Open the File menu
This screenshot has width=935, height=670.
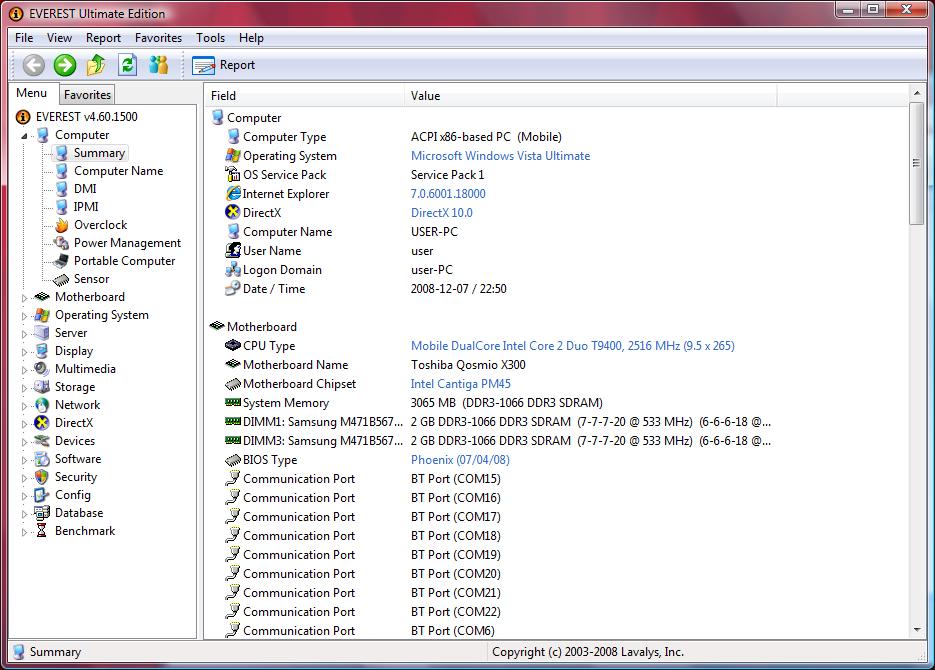click(x=24, y=38)
